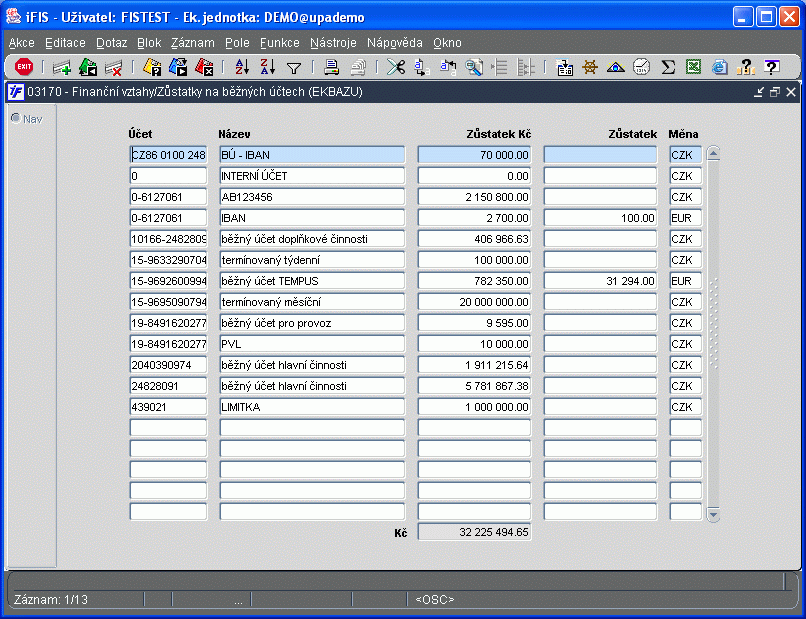Click the account field 24828091

168,386
